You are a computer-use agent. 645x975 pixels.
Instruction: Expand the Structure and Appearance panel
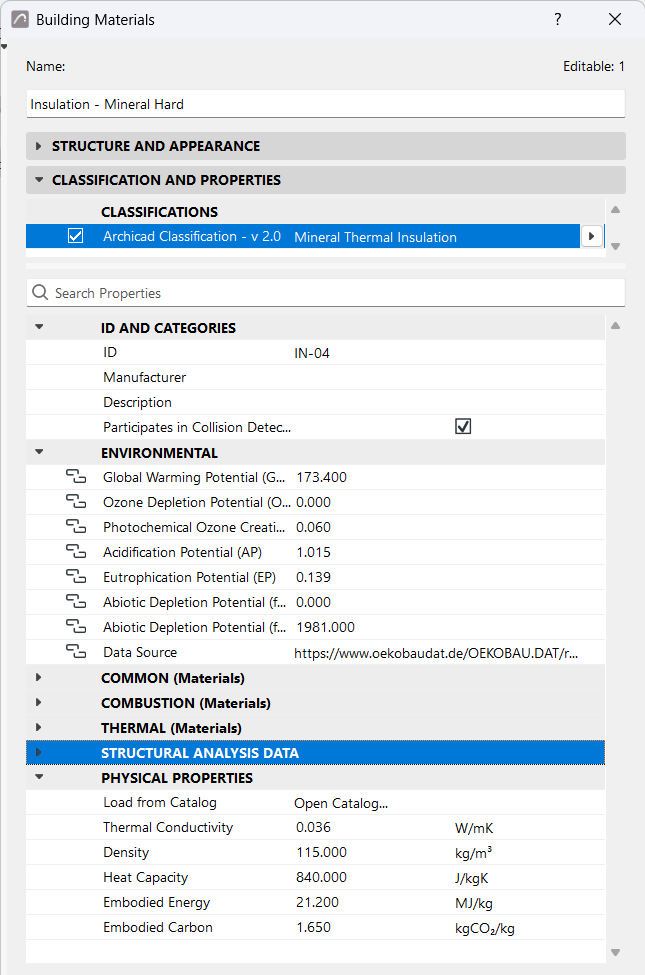pyautogui.click(x=39, y=146)
